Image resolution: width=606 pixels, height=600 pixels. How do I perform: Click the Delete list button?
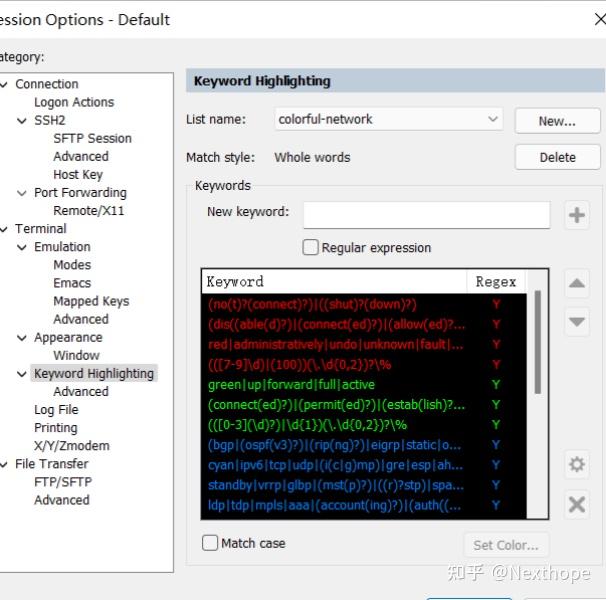click(x=557, y=157)
